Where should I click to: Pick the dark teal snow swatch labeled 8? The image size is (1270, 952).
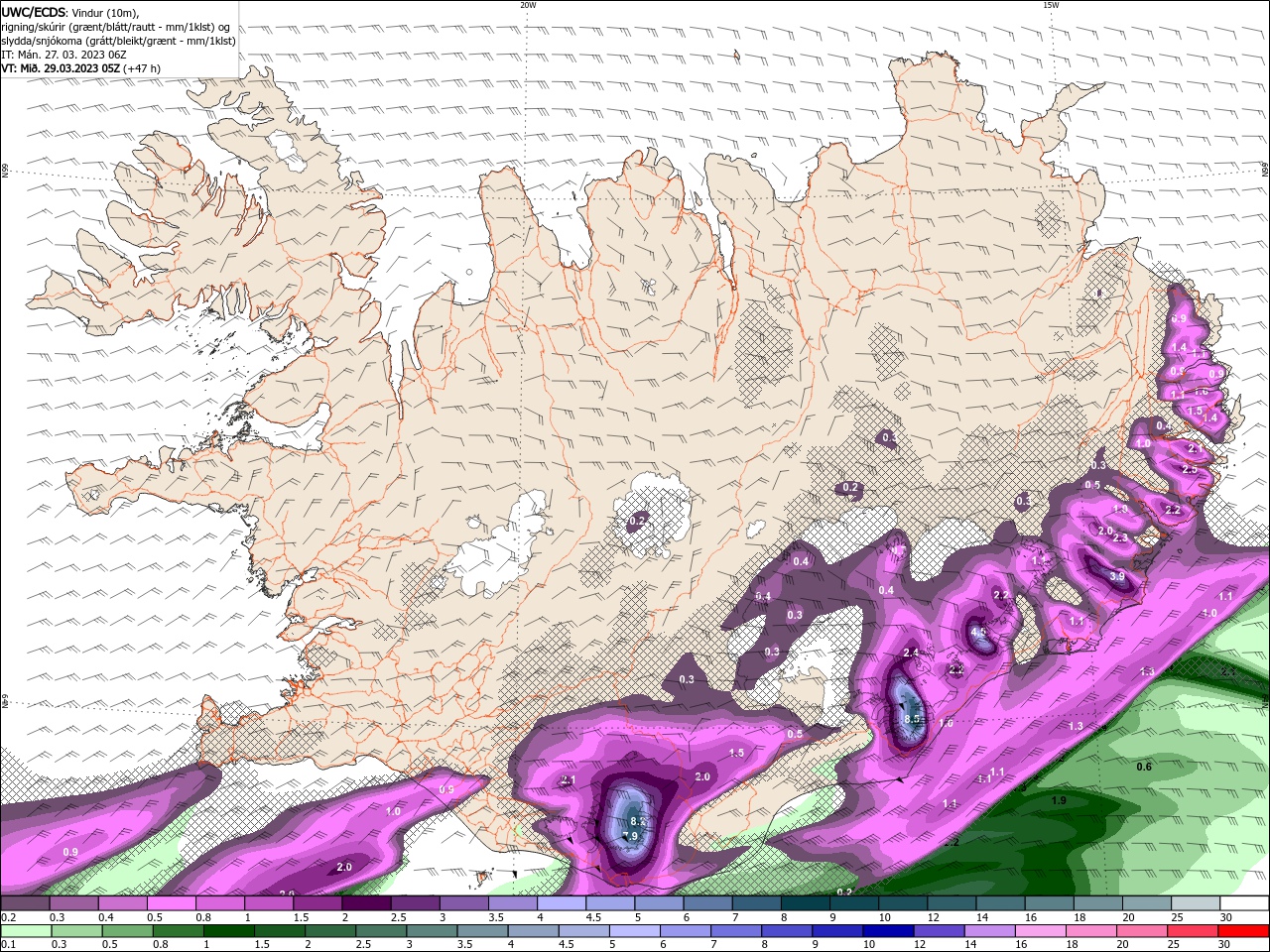tap(805, 903)
